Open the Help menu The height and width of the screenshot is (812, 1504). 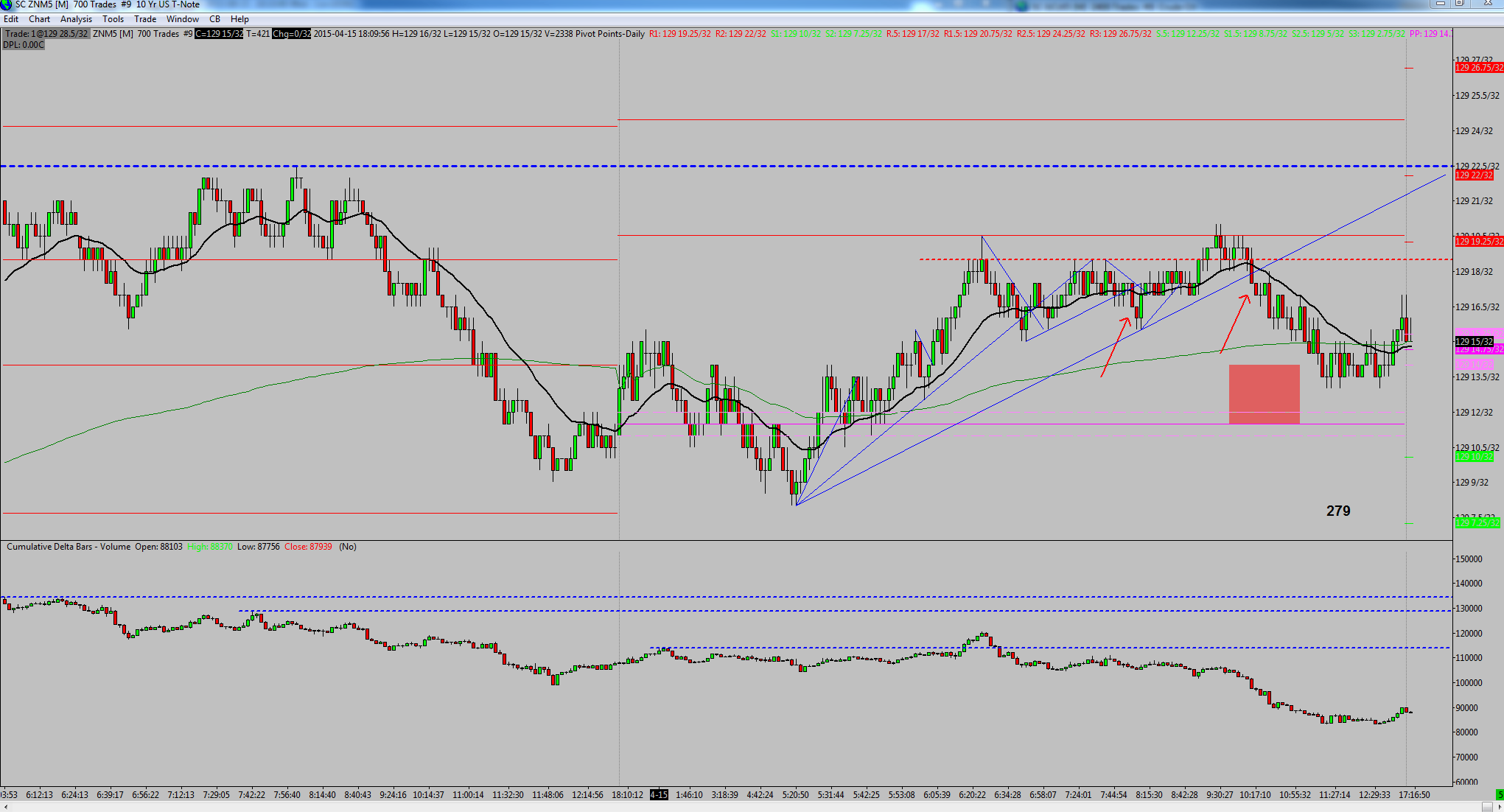click(x=239, y=19)
